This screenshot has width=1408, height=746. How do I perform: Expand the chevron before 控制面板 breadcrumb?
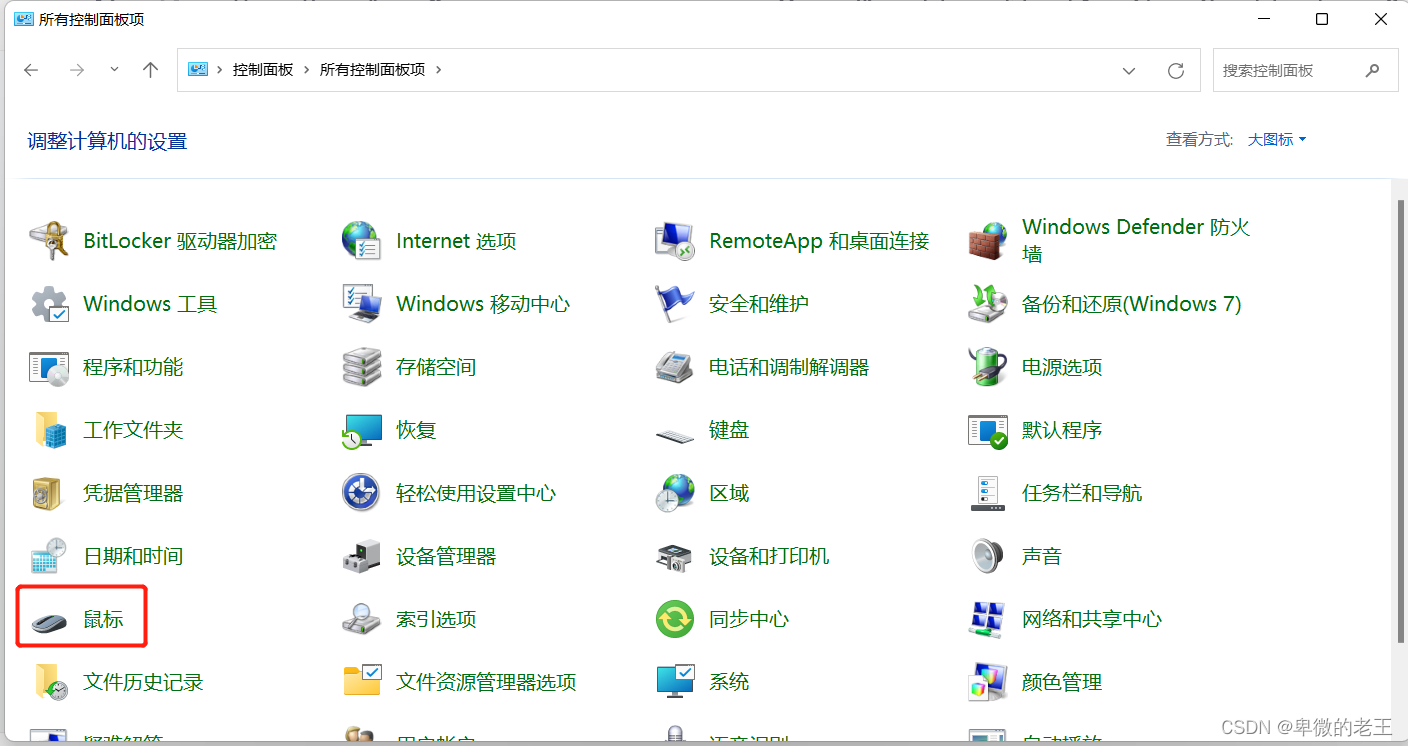click(x=219, y=70)
